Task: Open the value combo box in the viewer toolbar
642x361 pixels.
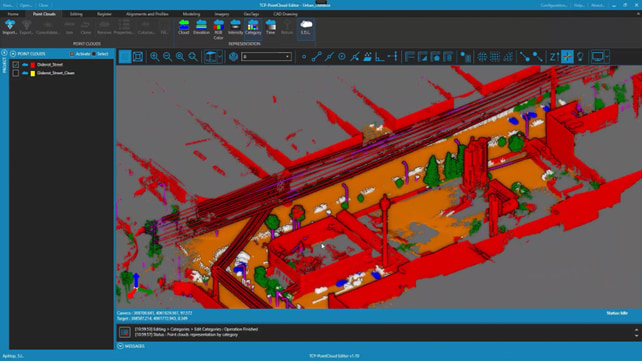Action: [267, 56]
